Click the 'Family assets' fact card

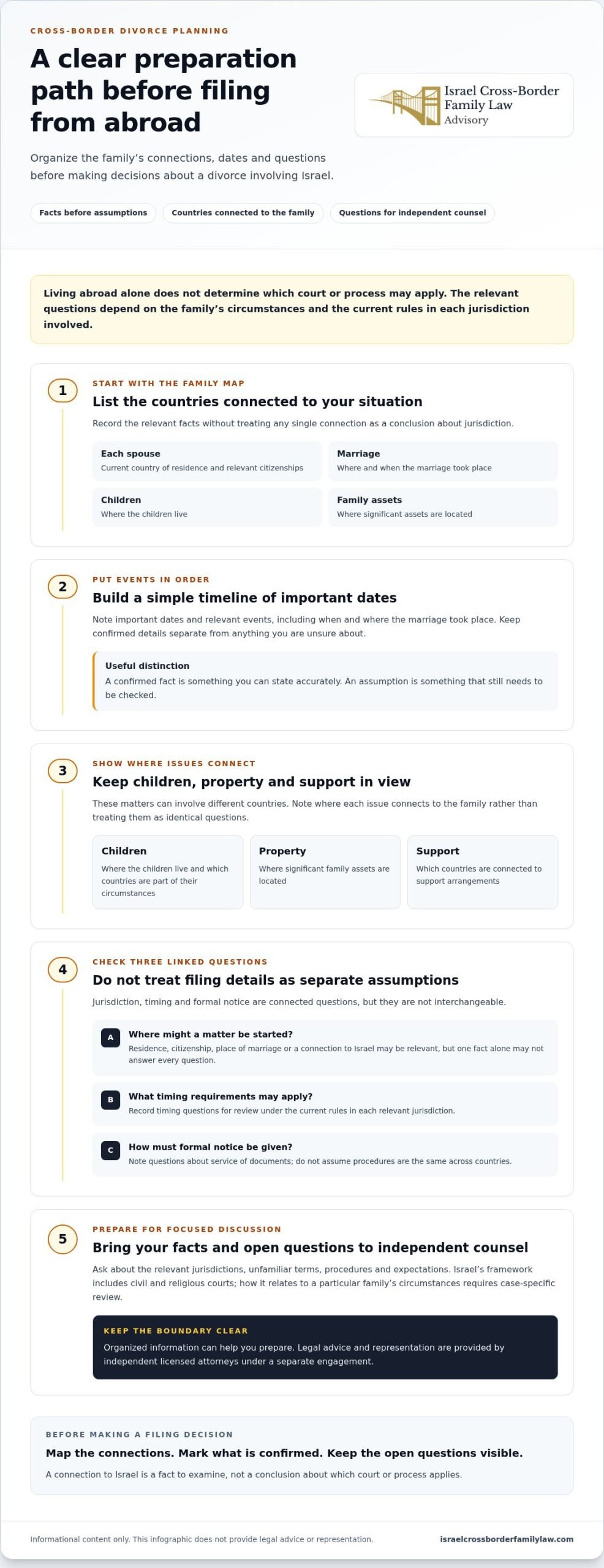point(443,507)
